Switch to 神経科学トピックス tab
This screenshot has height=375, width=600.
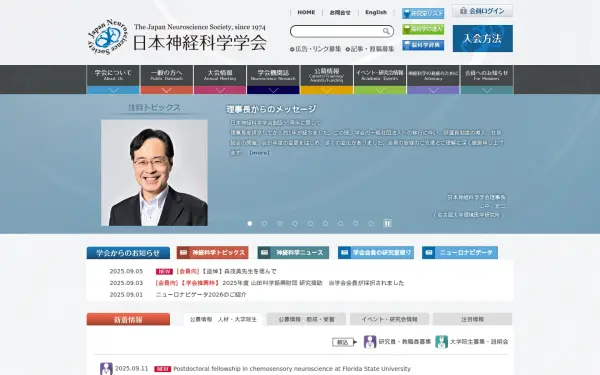(212, 253)
